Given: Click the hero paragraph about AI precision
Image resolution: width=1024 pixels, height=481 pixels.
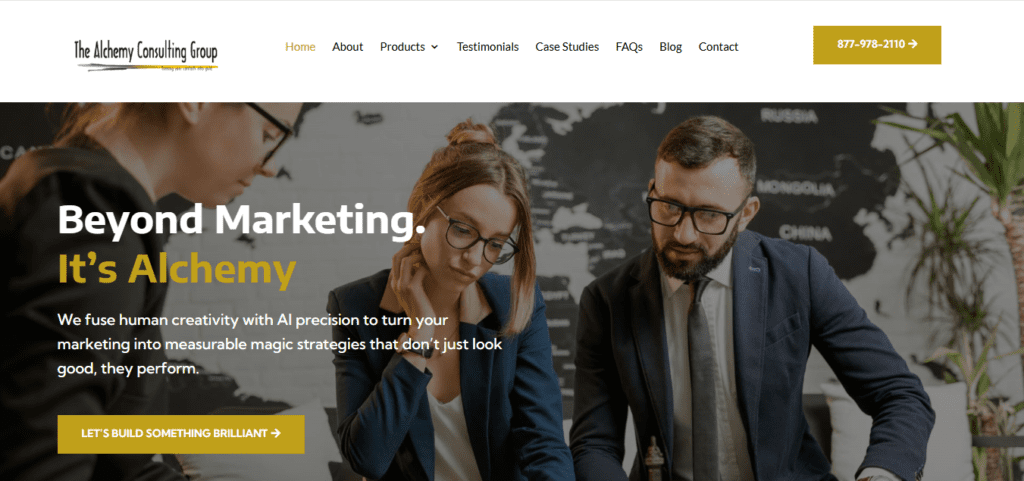Looking at the screenshot, I should pos(280,345).
